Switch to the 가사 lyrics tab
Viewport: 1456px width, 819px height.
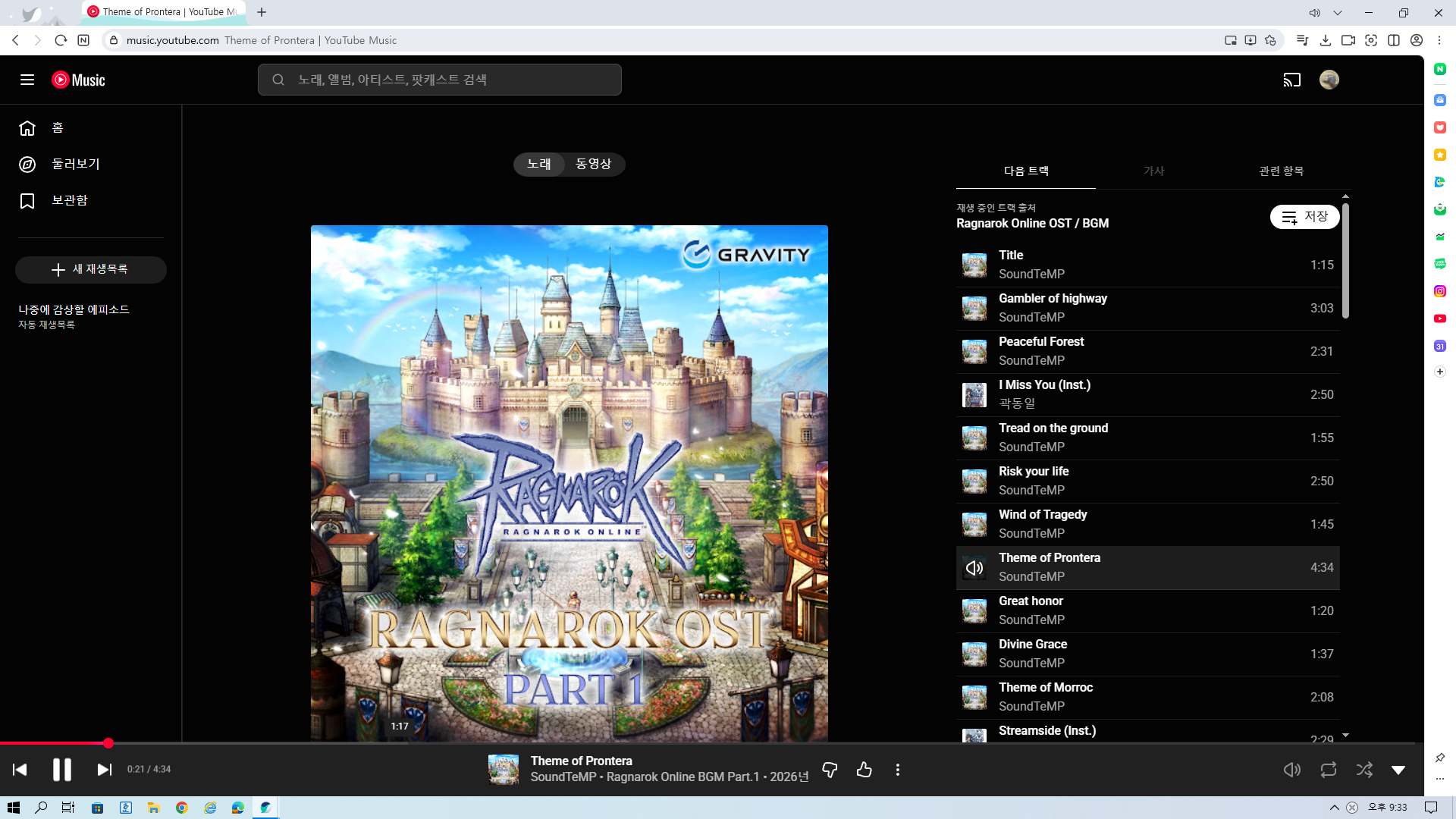click(x=1153, y=171)
